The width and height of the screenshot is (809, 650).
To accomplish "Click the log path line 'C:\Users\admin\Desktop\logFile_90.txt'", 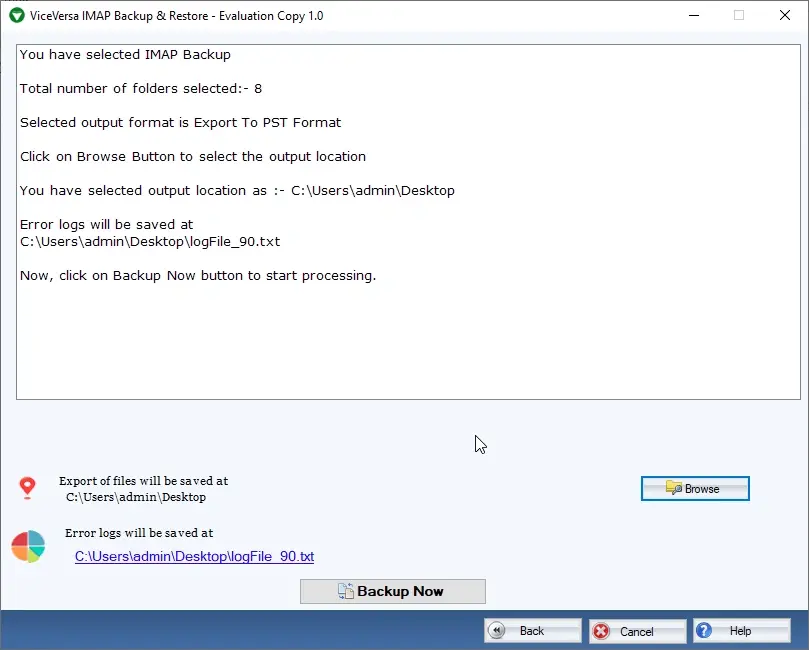I will pyautogui.click(x=150, y=242).
